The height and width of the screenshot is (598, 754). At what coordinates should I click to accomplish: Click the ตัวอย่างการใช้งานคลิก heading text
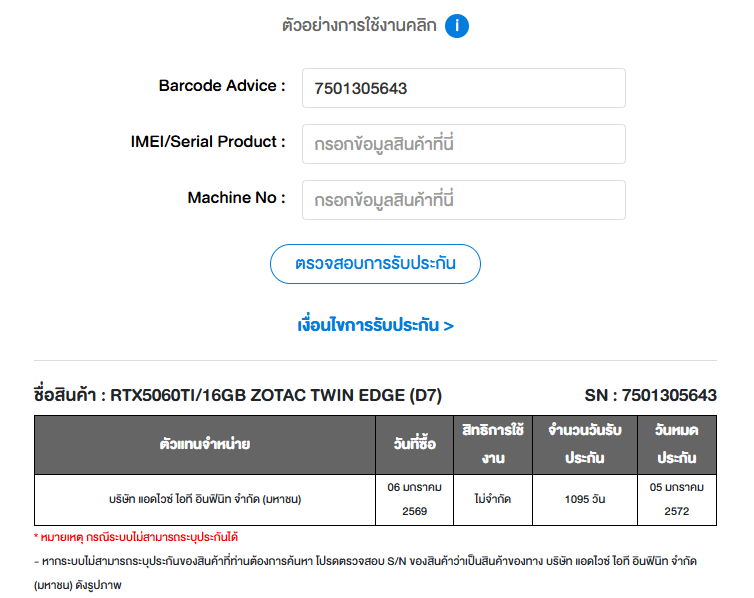pos(359,26)
